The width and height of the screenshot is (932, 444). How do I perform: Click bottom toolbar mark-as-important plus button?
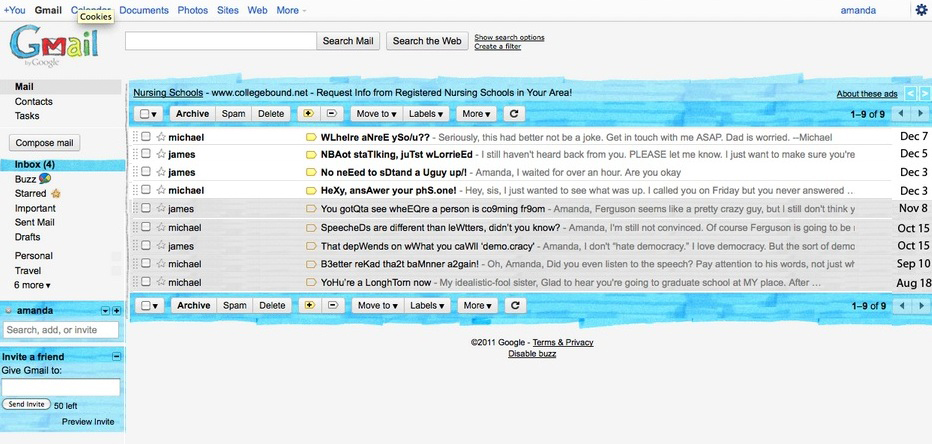pyautogui.click(x=310, y=306)
